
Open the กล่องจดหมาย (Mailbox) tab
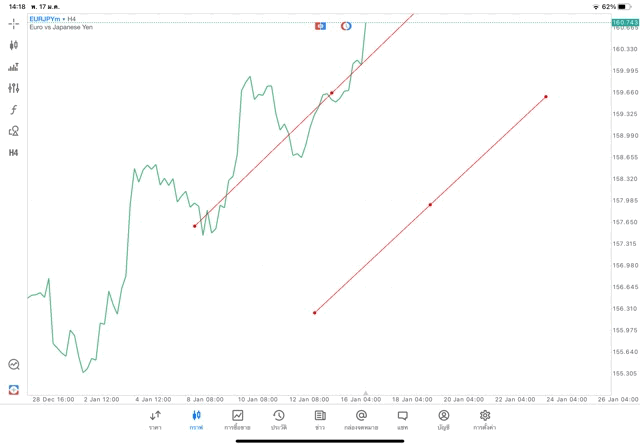click(x=361, y=419)
